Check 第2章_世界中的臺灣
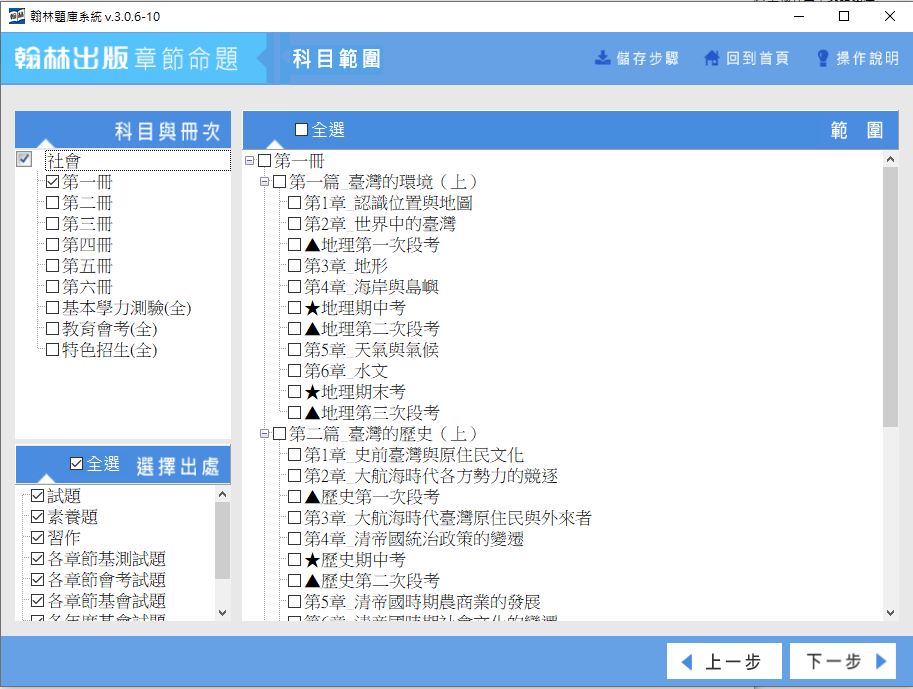This screenshot has width=913, height=689. click(295, 224)
